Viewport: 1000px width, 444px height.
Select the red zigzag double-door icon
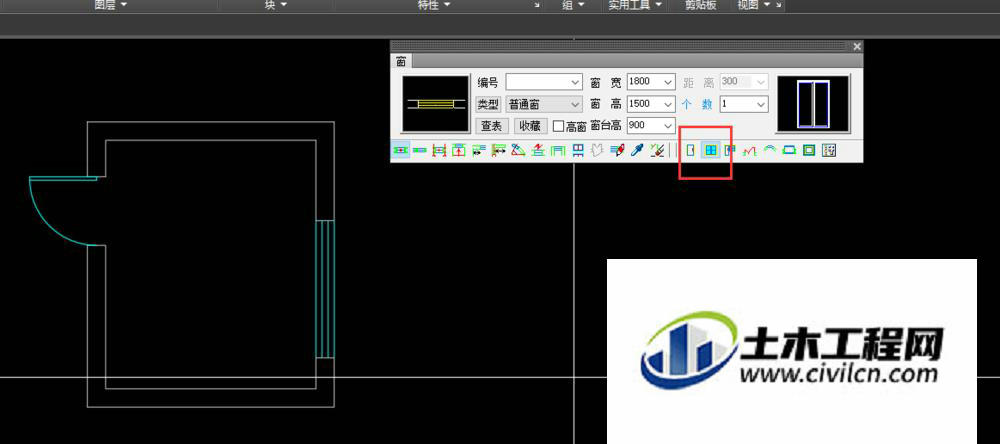pyautogui.click(x=749, y=151)
